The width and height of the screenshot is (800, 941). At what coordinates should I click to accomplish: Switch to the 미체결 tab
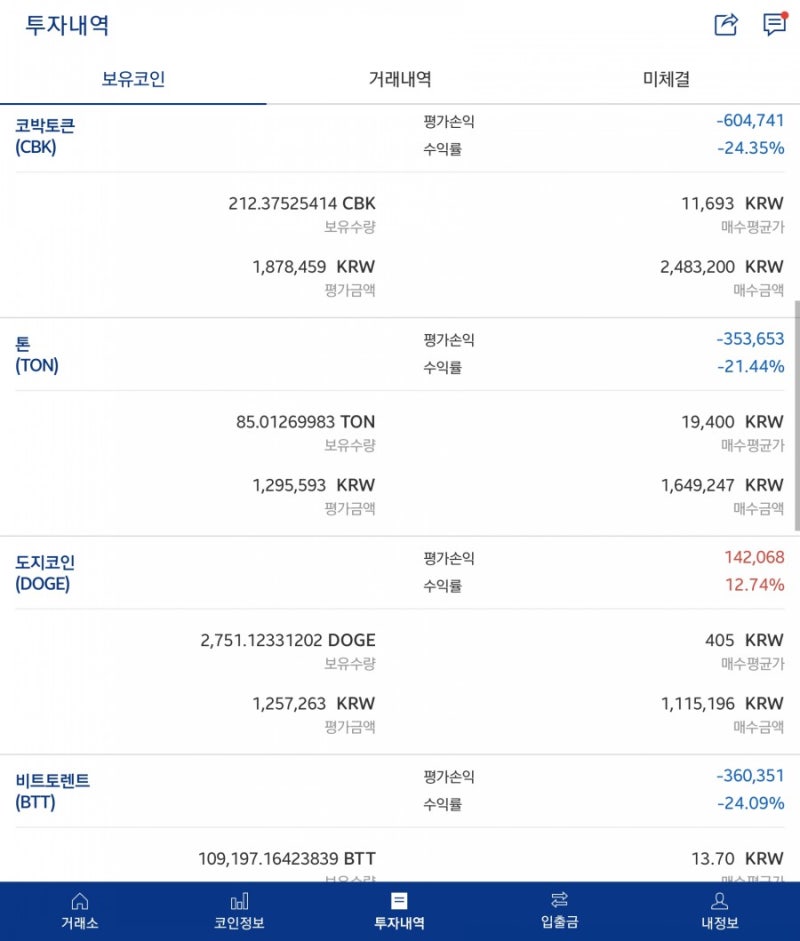(666, 79)
